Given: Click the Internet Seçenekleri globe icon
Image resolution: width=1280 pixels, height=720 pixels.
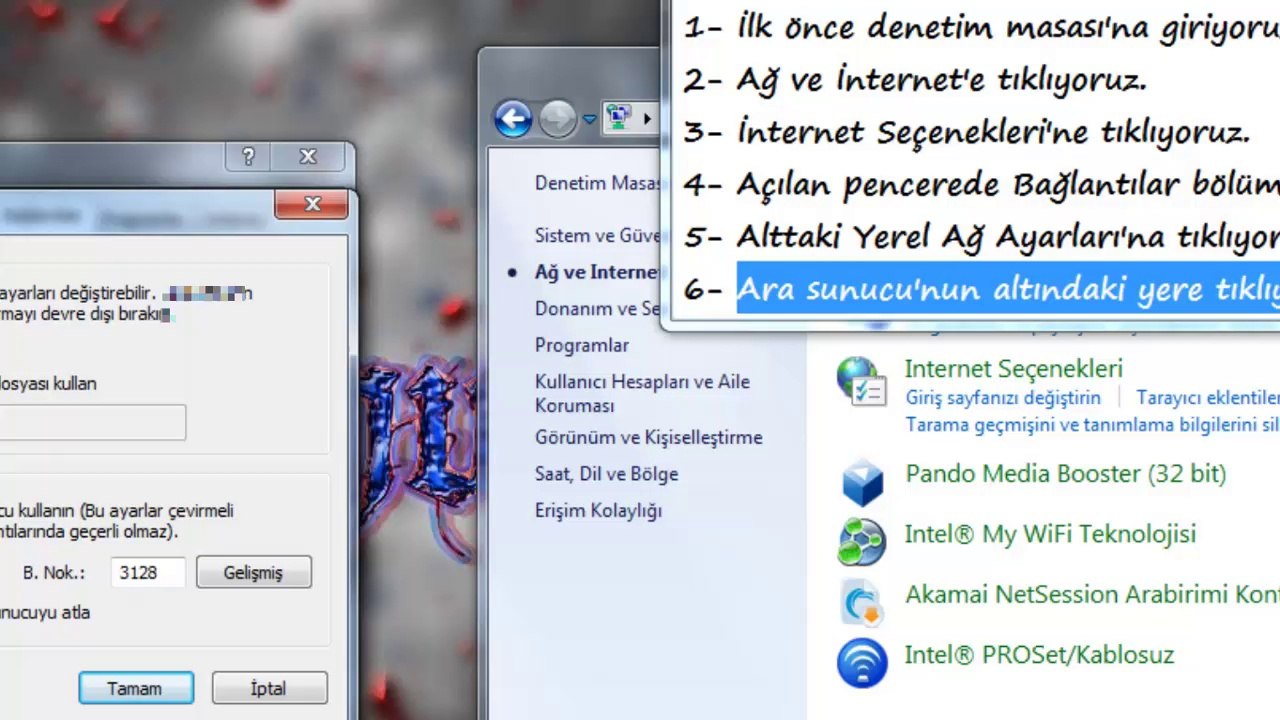Looking at the screenshot, I should pos(862,382).
